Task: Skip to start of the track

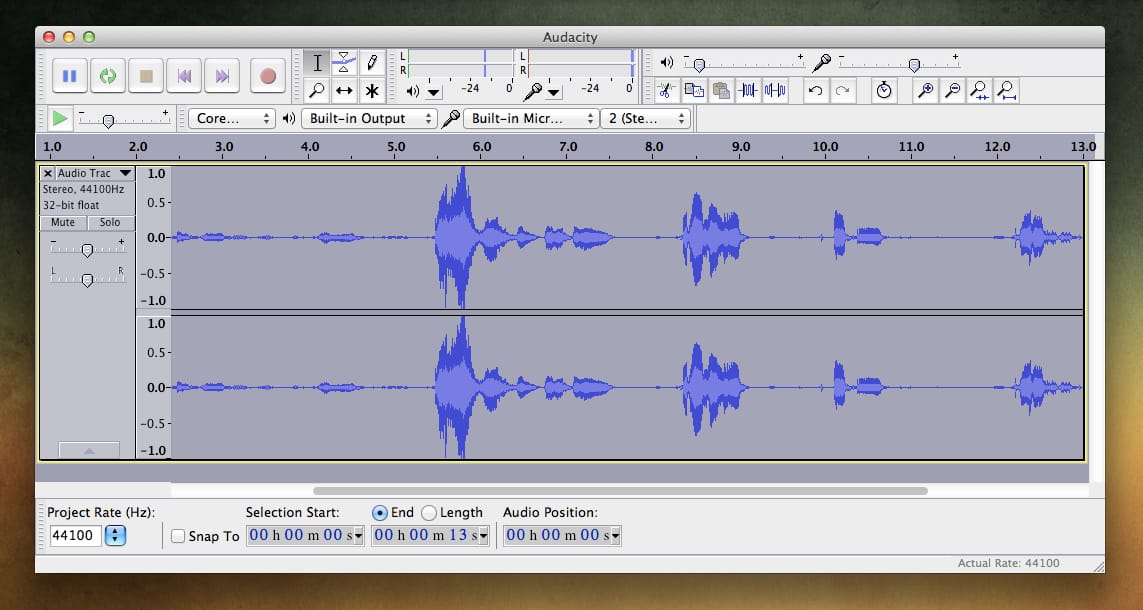Action: (184, 76)
